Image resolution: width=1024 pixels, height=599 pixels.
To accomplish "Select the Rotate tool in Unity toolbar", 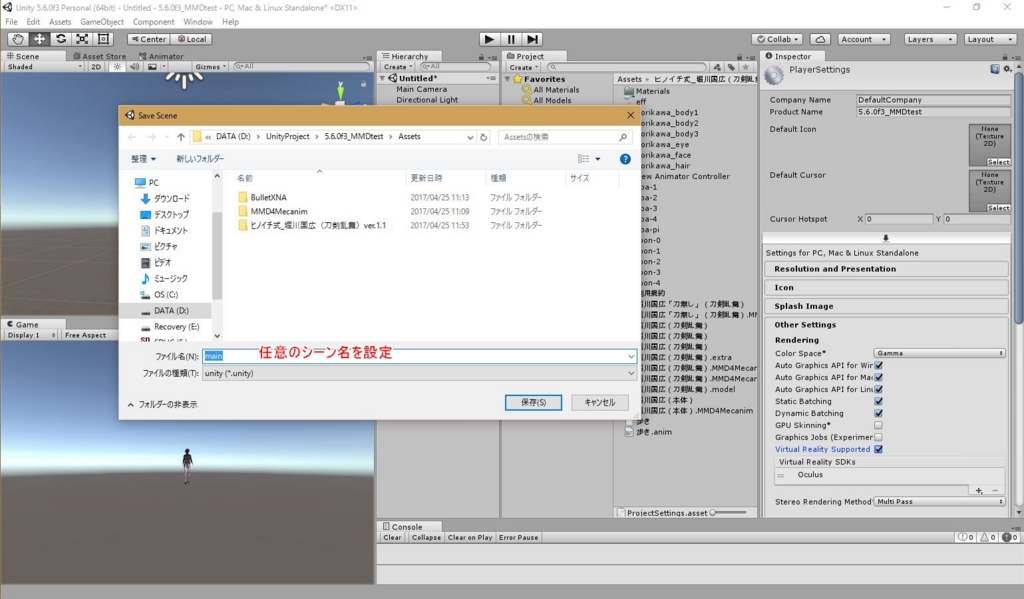I will (61, 39).
